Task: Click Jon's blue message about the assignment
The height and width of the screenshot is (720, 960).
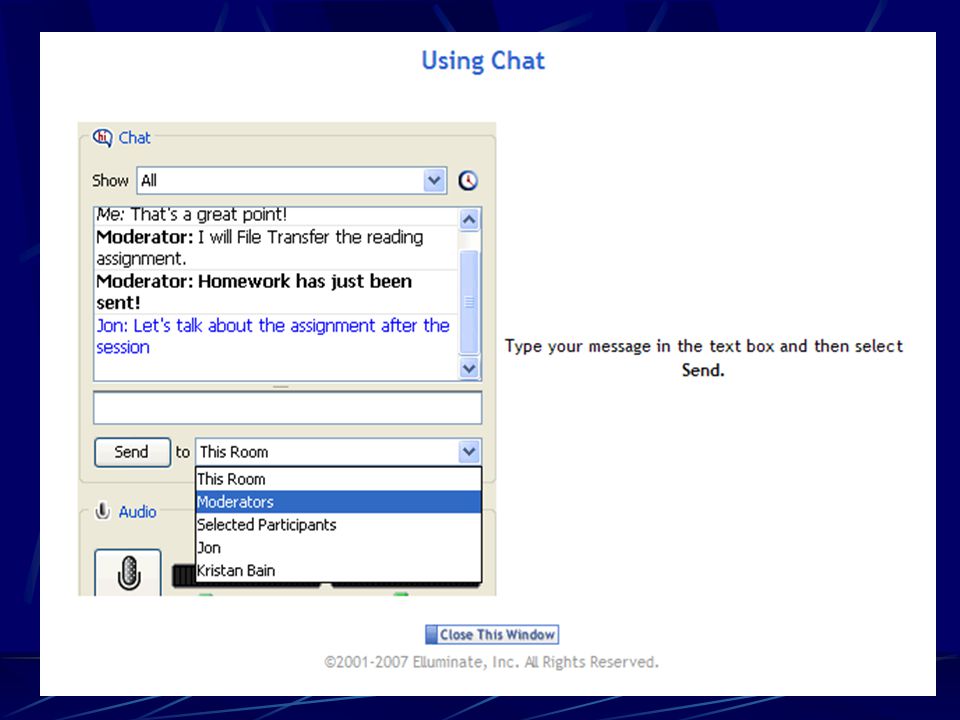Action: click(x=274, y=336)
